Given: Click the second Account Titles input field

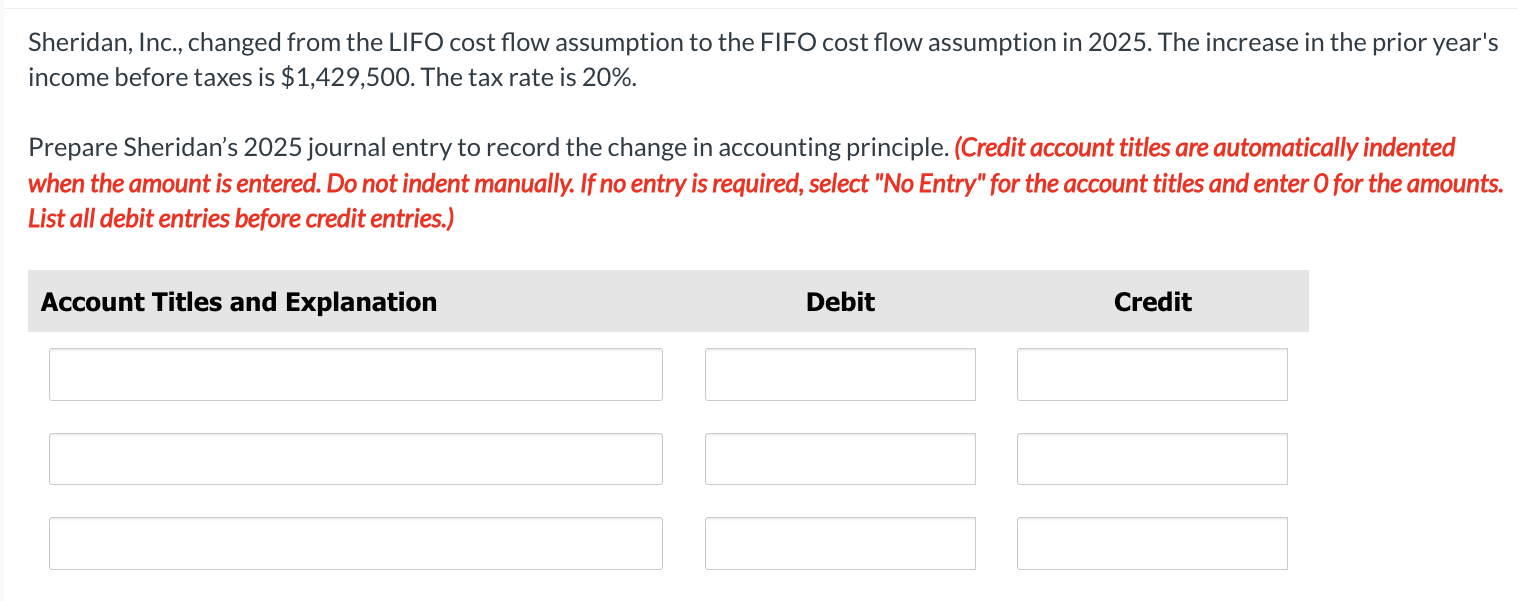Looking at the screenshot, I should point(355,458).
